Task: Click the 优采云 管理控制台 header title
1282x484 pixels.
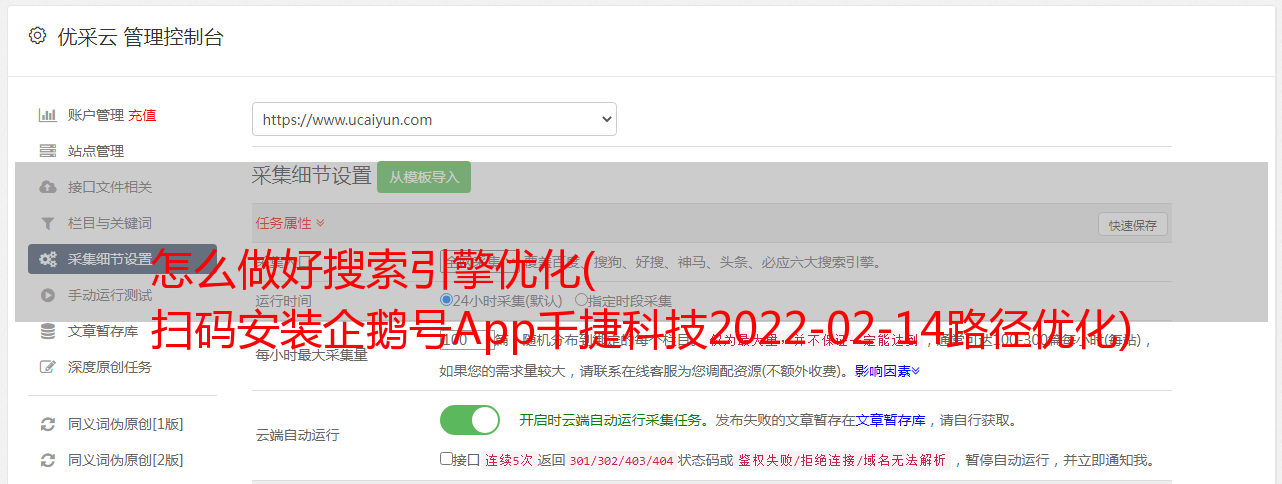Action: tap(140, 37)
